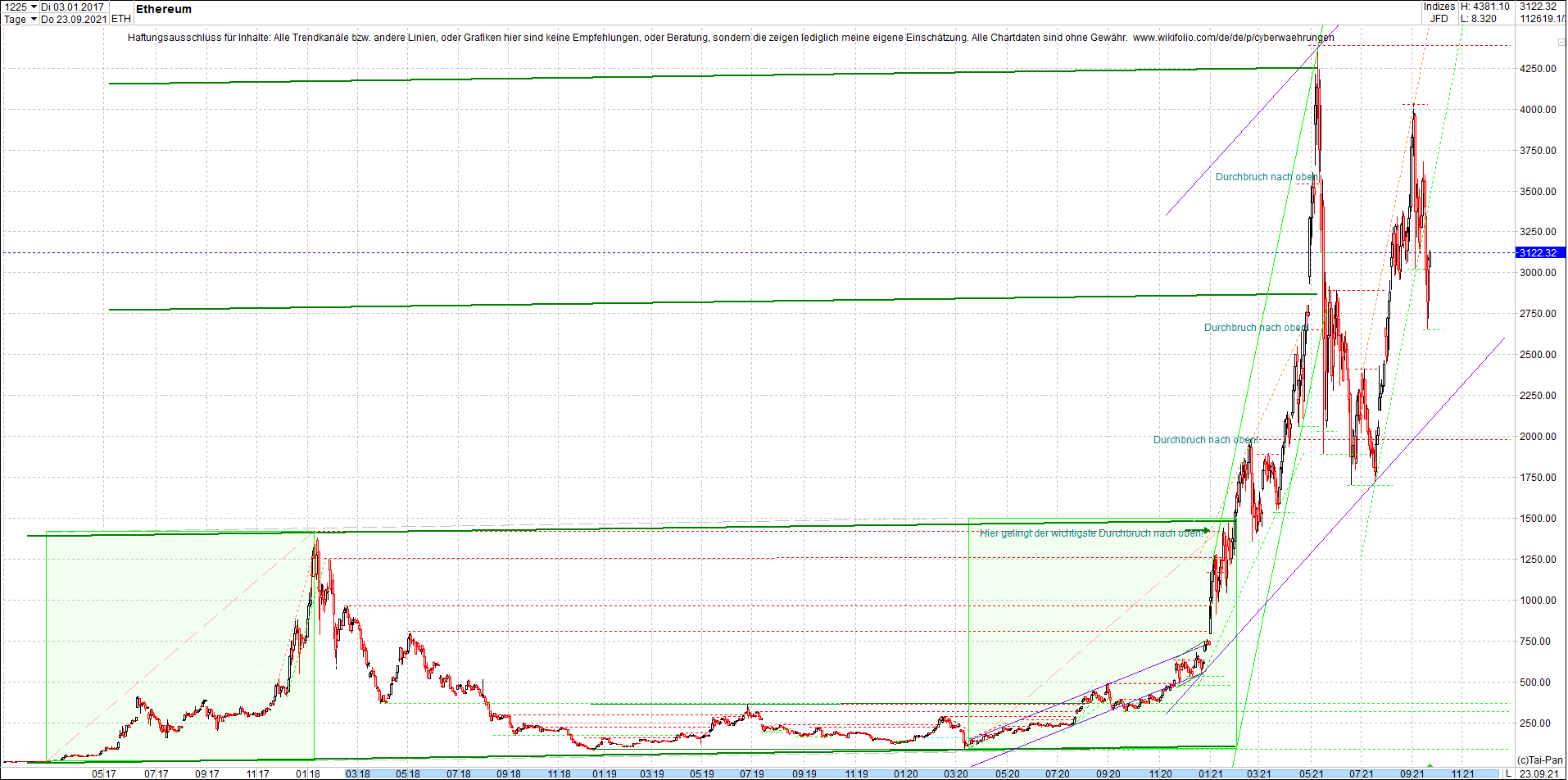Screen dimensions: 1568x780
Task: Click the JFD exchange label
Action: [x=1439, y=19]
